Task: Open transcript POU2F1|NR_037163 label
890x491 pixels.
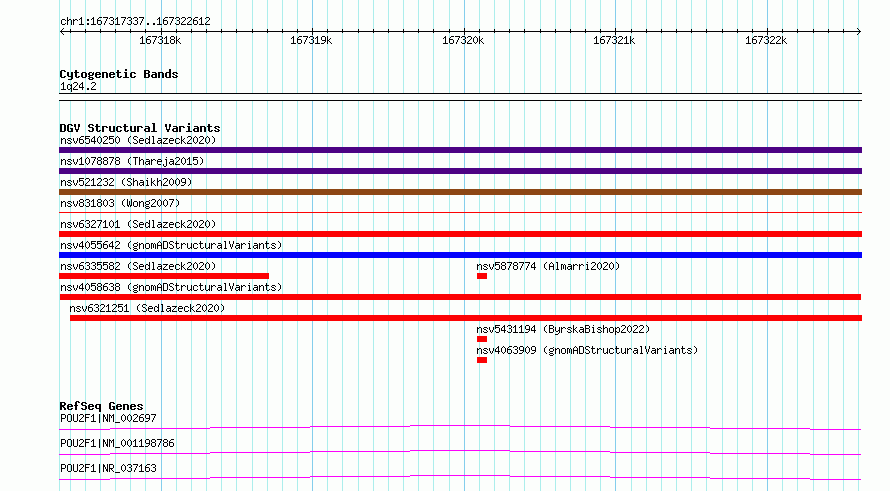Action: coord(108,468)
